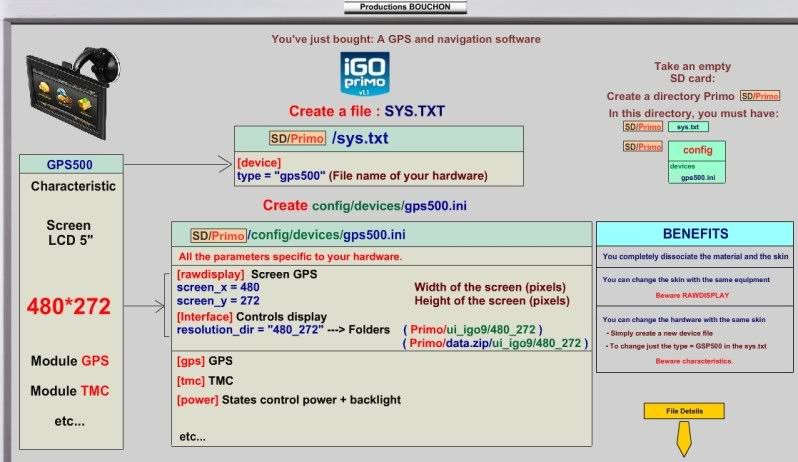Click the GPS device image with suction mount
This screenshot has height=462, width=798.
coord(73,94)
